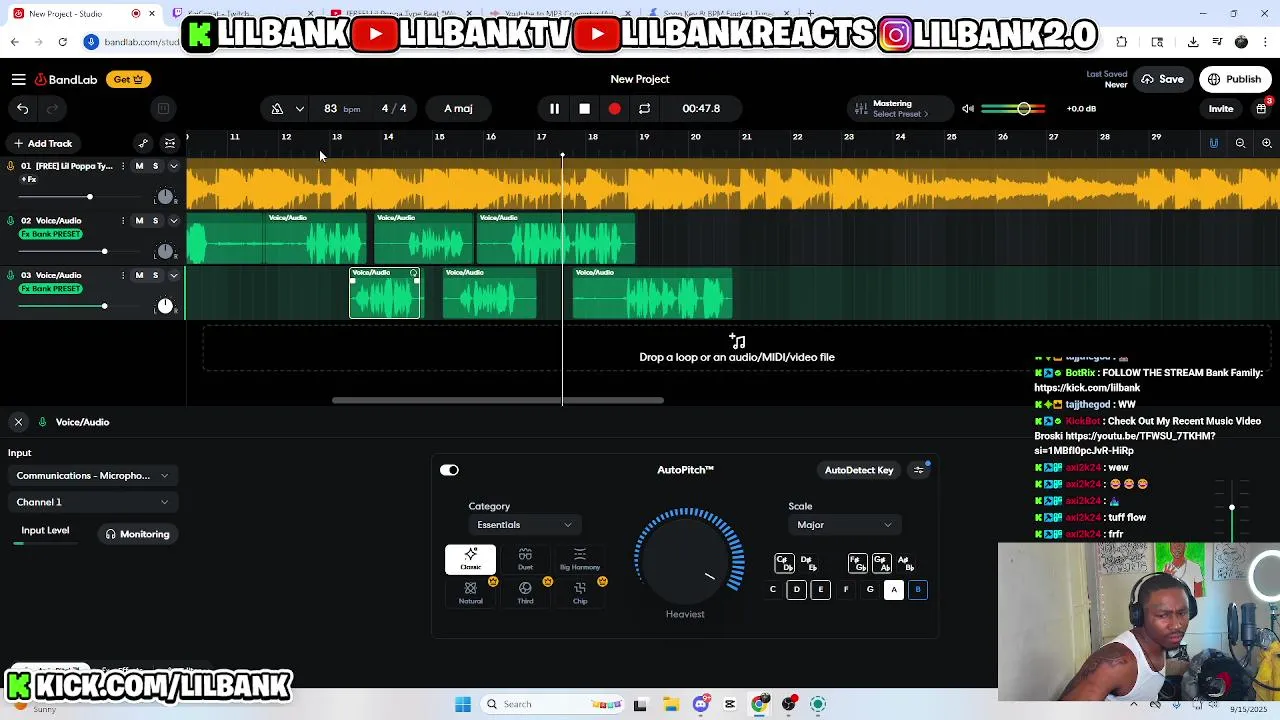Viewport: 1280px width, 720px height.
Task: Select the Natural AutoPitch preset
Action: (x=470, y=592)
